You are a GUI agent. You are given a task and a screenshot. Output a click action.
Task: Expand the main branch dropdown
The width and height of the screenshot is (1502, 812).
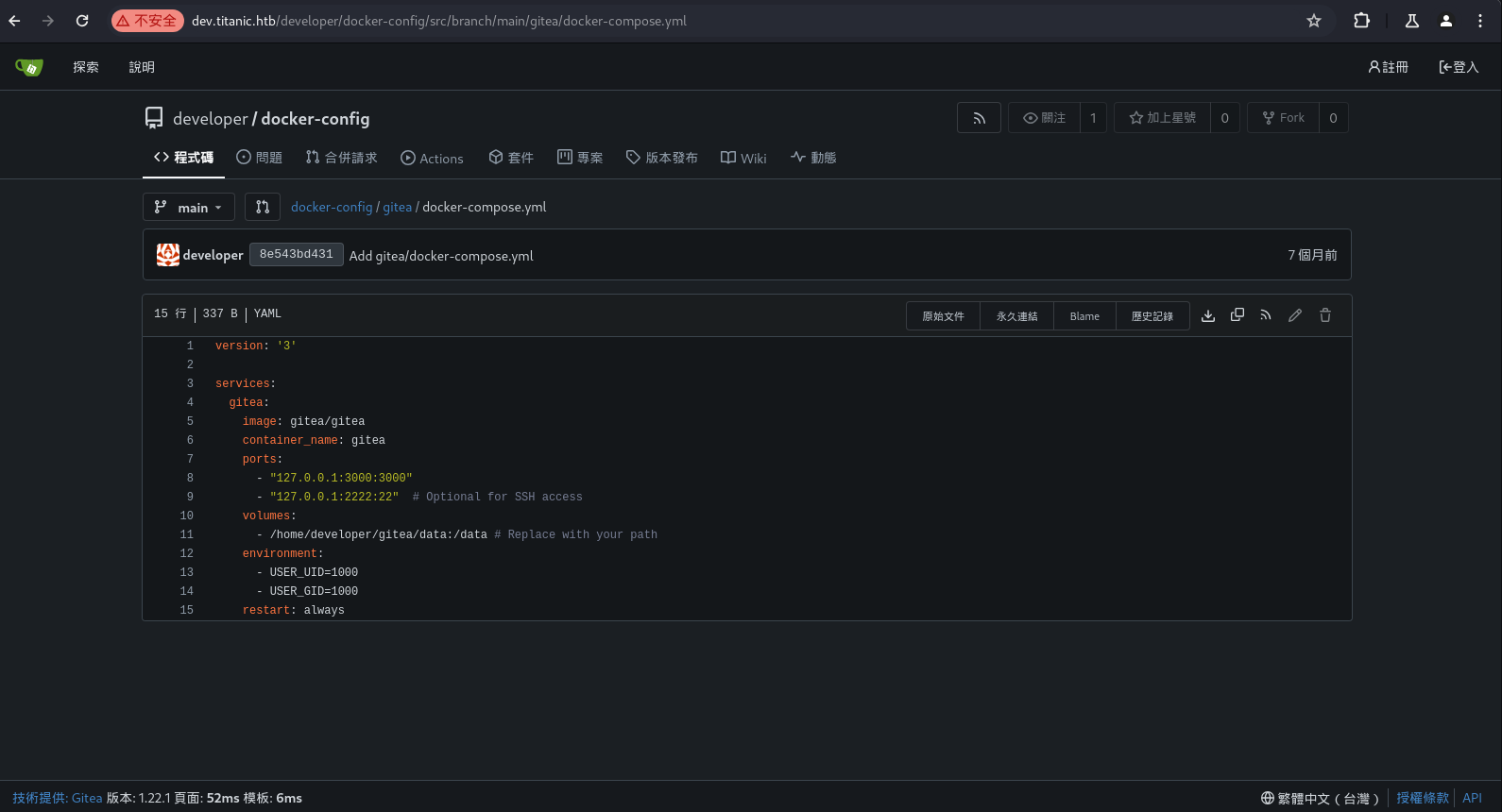coord(189,207)
